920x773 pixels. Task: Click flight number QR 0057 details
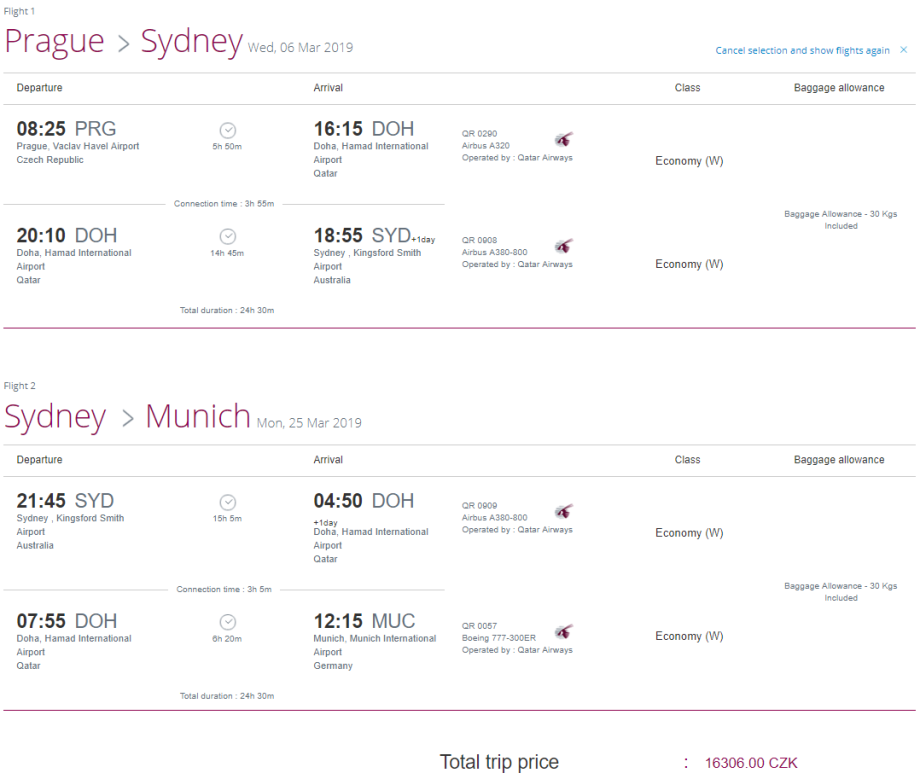(480, 626)
